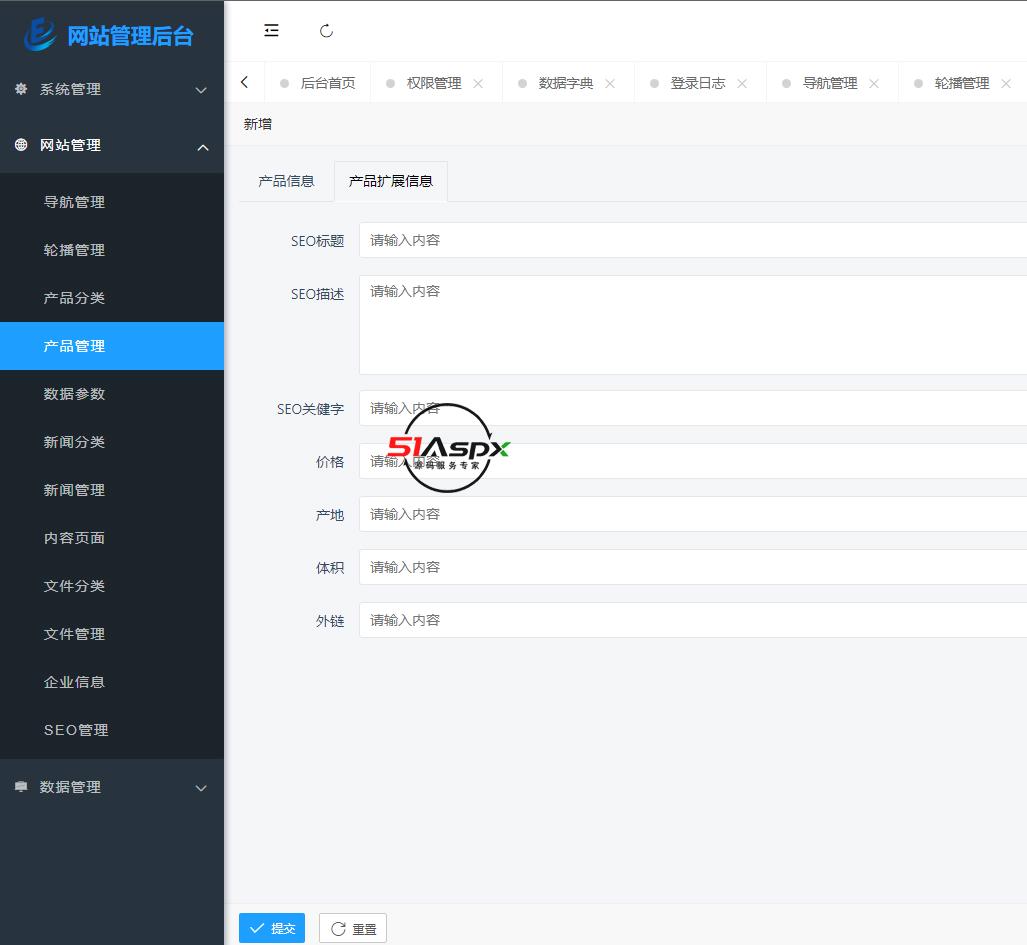Click the 网站管理 globe icon

(x=21, y=145)
